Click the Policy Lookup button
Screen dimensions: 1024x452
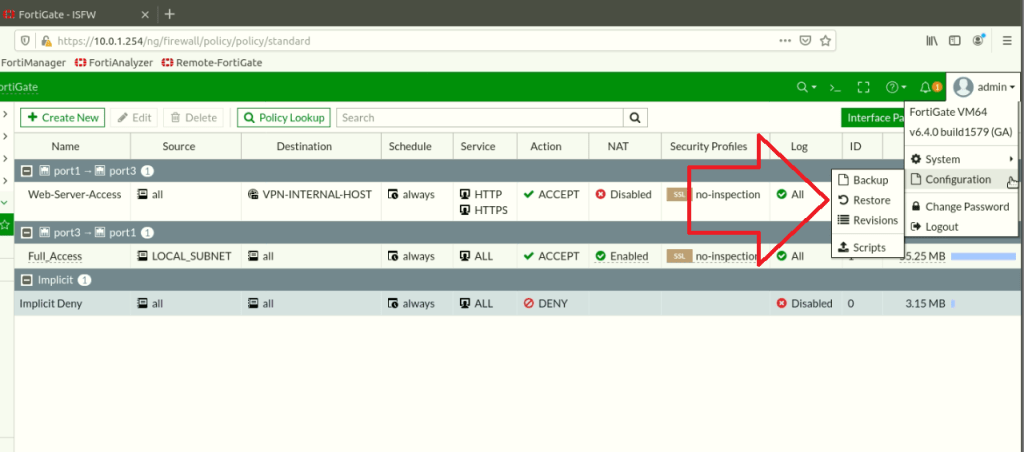[x=283, y=117]
